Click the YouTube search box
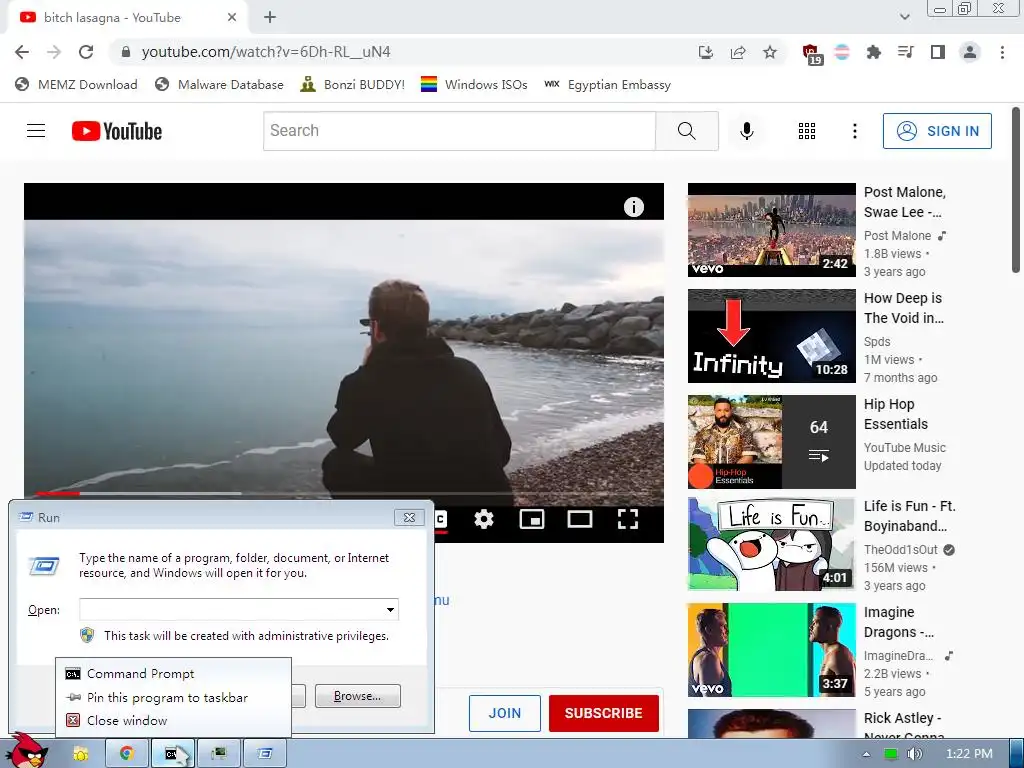The height and width of the screenshot is (768, 1024). 459,131
